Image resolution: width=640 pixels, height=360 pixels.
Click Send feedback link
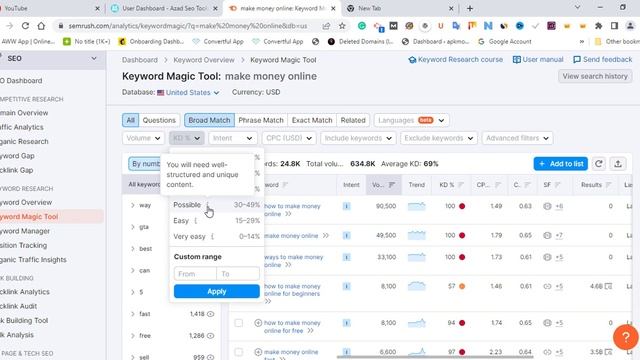tap(603, 60)
